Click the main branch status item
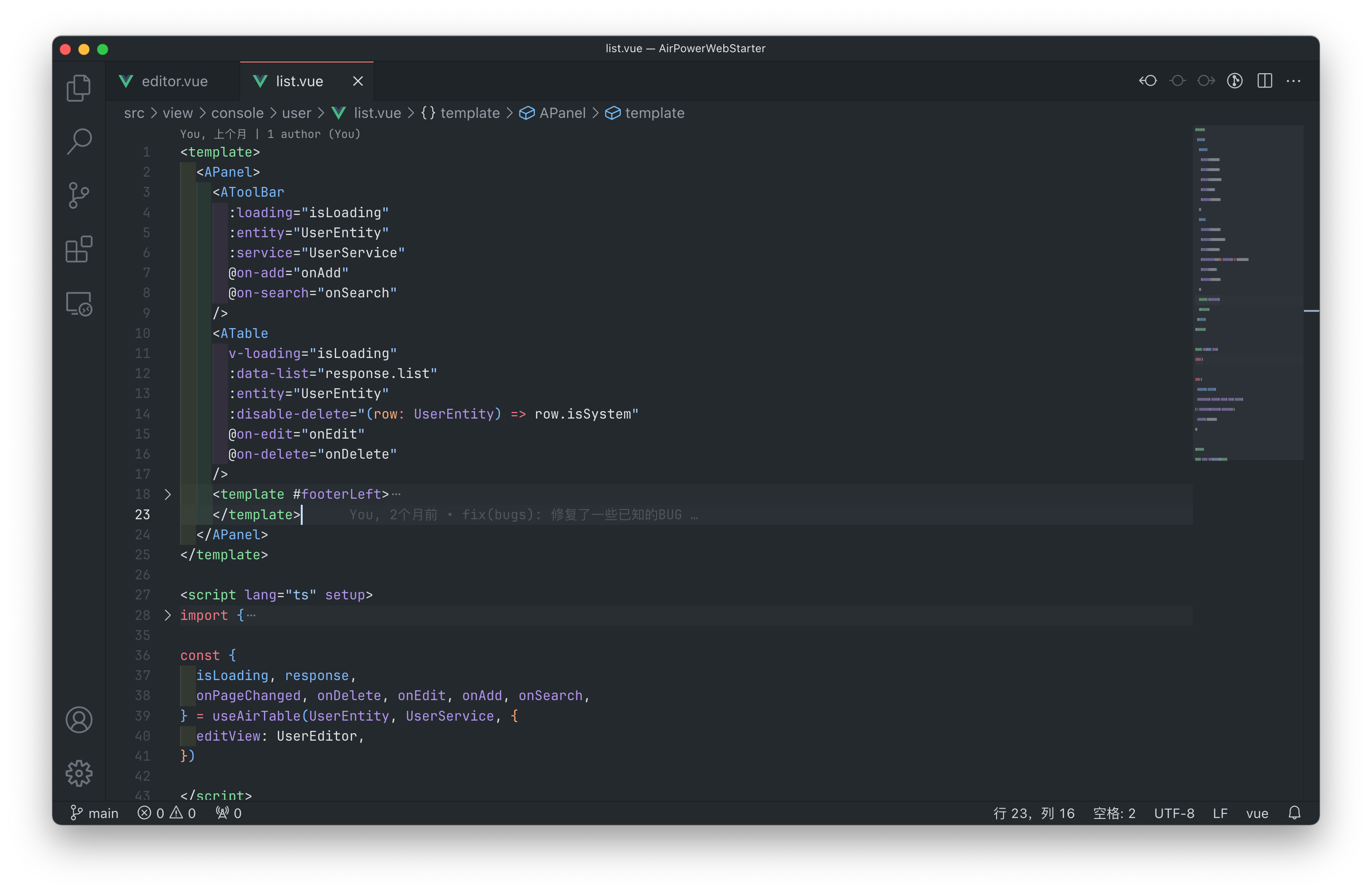Screen dimensions: 1372x894 tap(95, 813)
